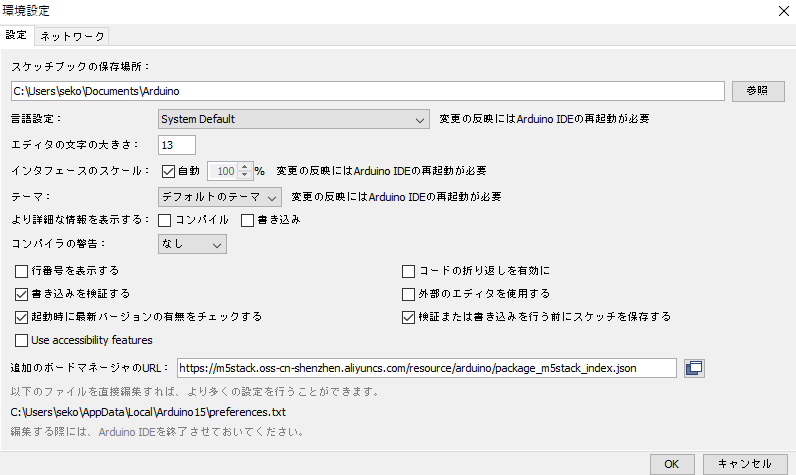
Task: Enable verbose output for コンパイル
Action: click(166, 219)
